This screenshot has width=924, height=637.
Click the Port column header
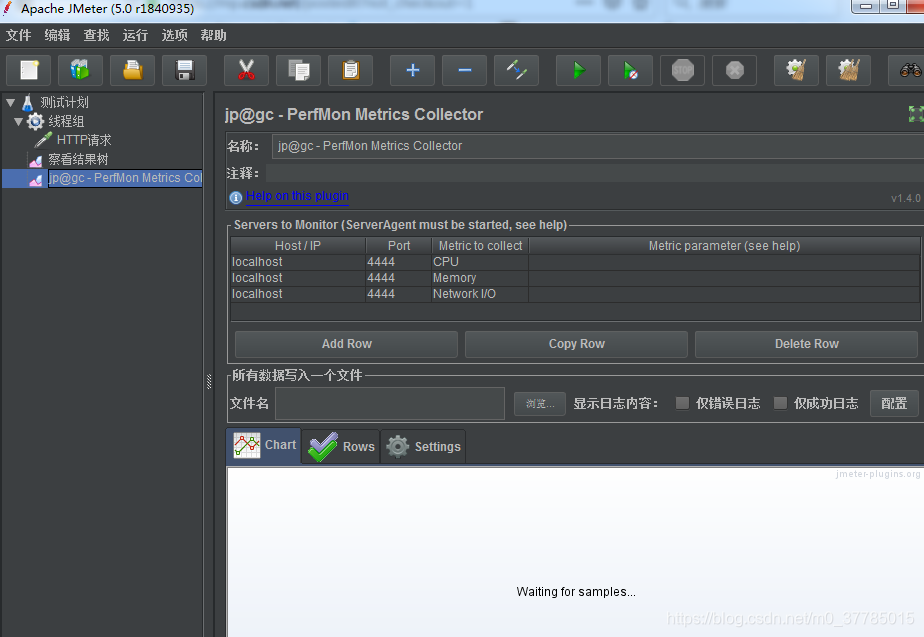399,246
